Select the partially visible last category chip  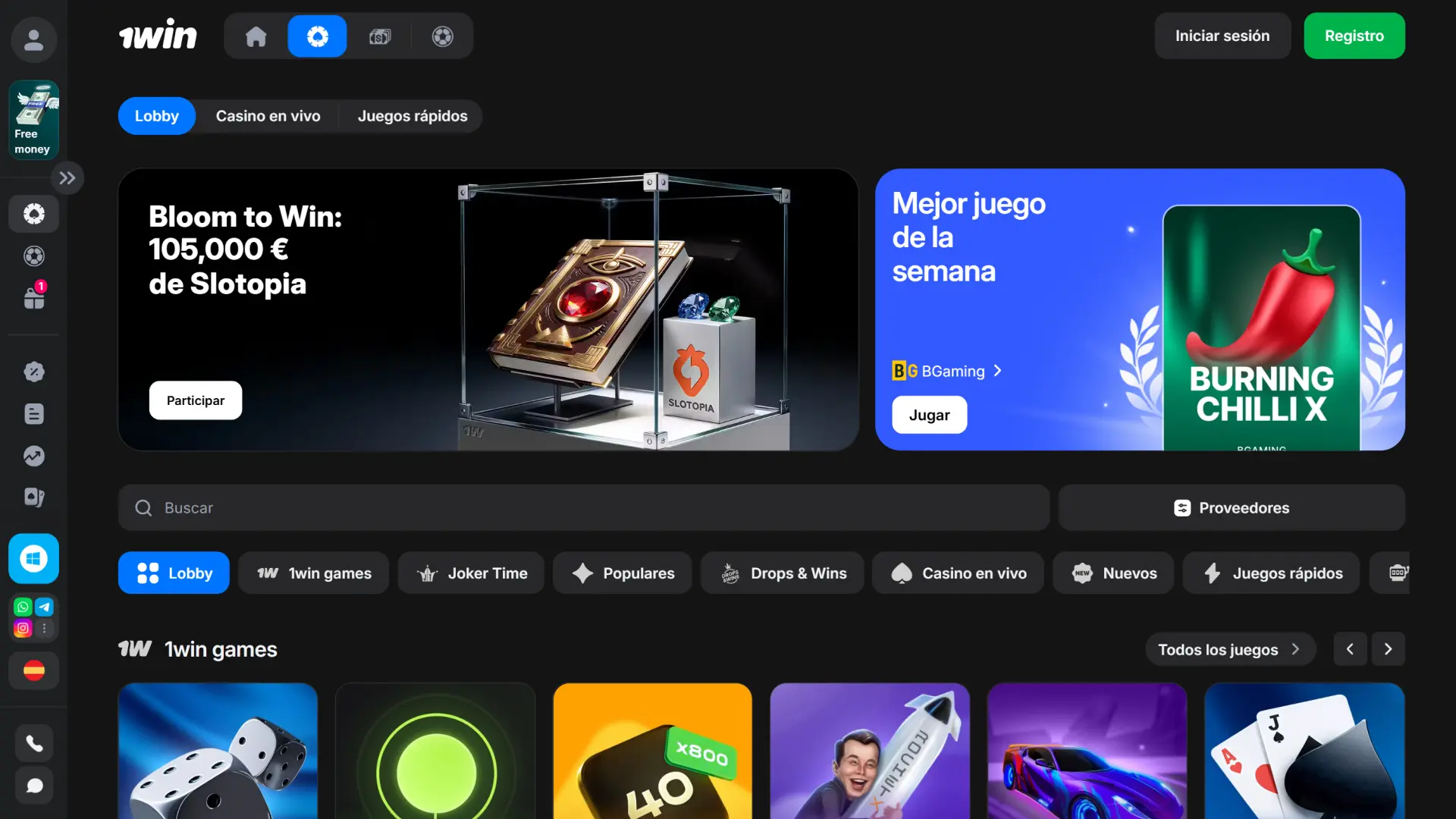pos(1391,573)
